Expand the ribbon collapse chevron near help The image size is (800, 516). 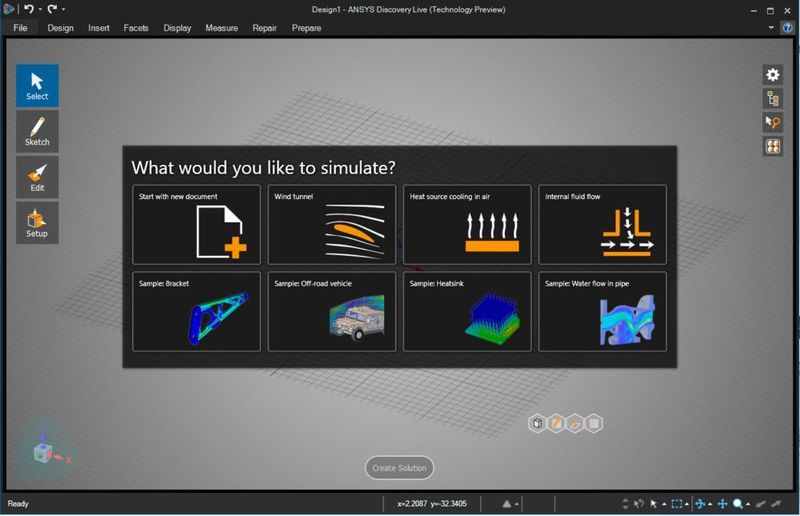point(771,28)
